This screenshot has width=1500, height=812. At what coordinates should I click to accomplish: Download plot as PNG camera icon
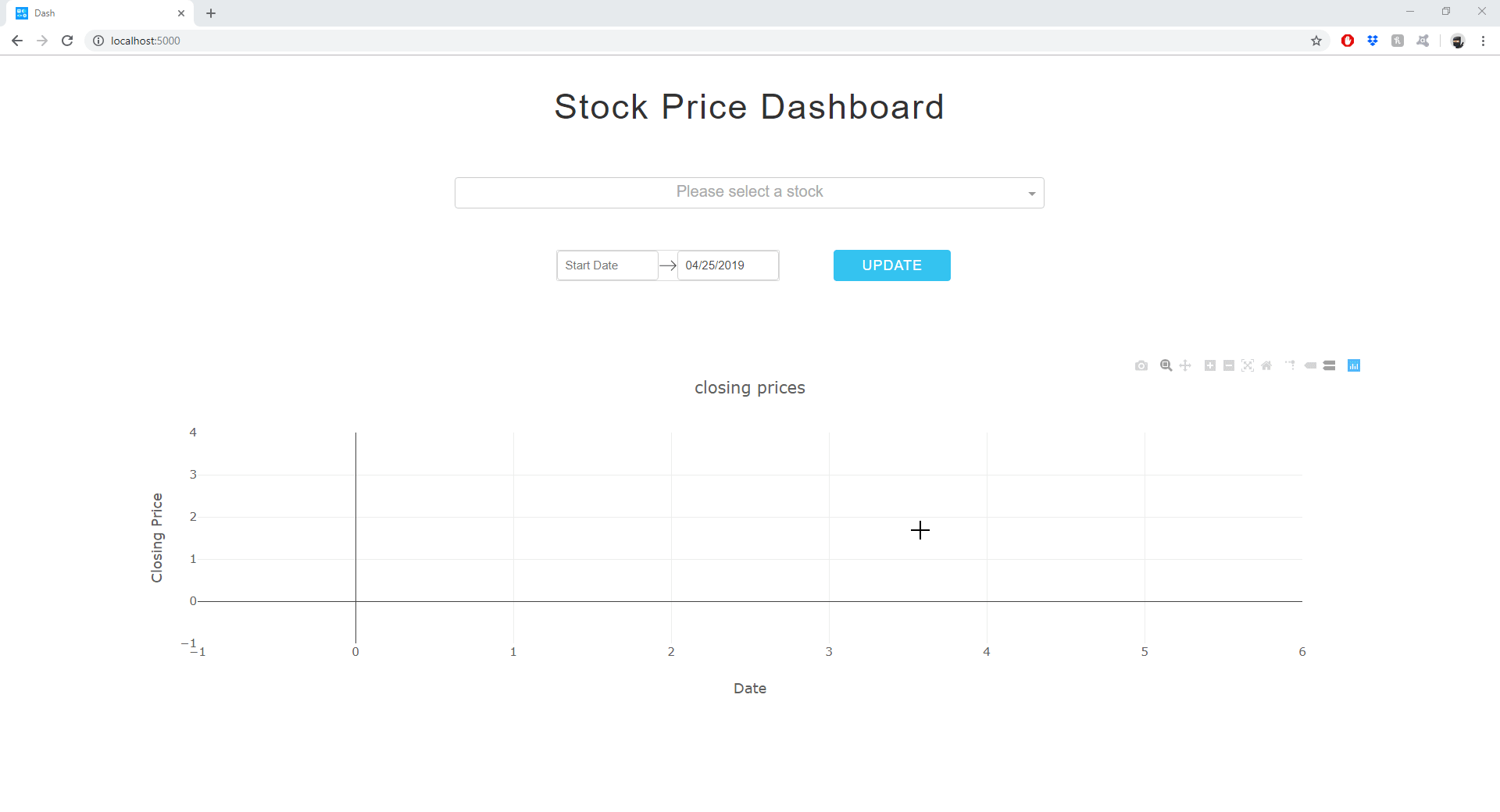pos(1141,365)
